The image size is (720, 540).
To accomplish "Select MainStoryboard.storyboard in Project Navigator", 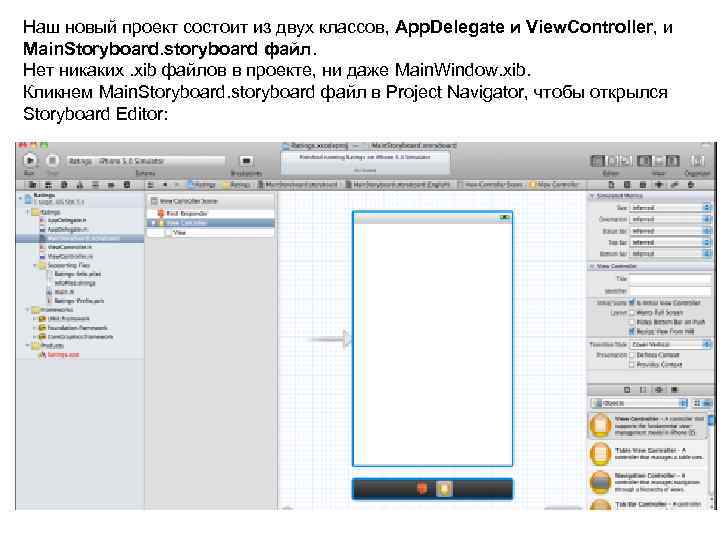I will pyautogui.click(x=80, y=238).
